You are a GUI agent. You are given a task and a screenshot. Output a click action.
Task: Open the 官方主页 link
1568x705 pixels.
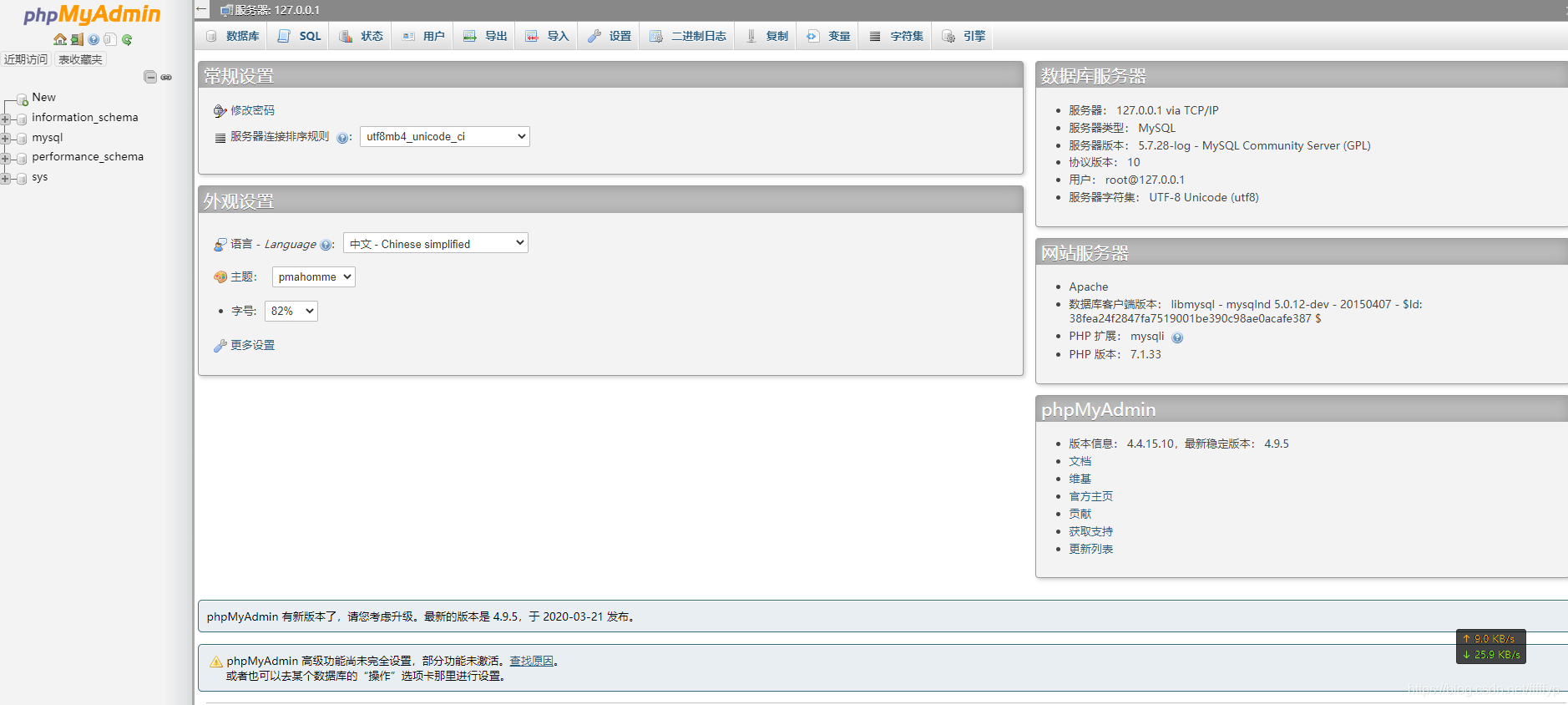1090,496
